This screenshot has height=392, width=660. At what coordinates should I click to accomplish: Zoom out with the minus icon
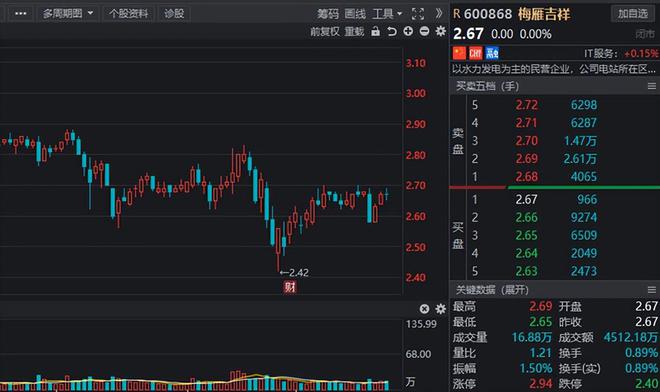tap(424, 31)
